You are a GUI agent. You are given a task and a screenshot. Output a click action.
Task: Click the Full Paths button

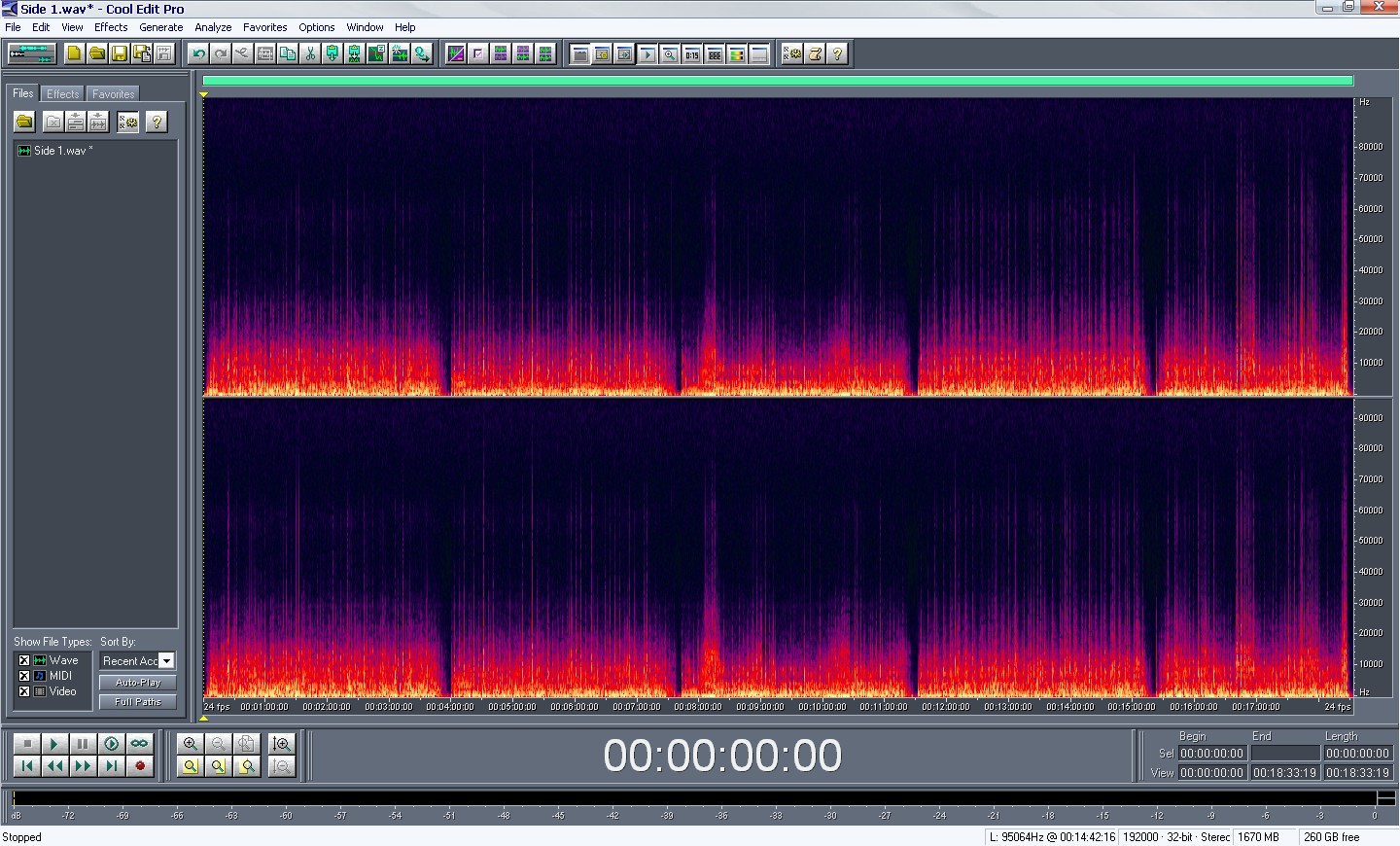[137, 702]
